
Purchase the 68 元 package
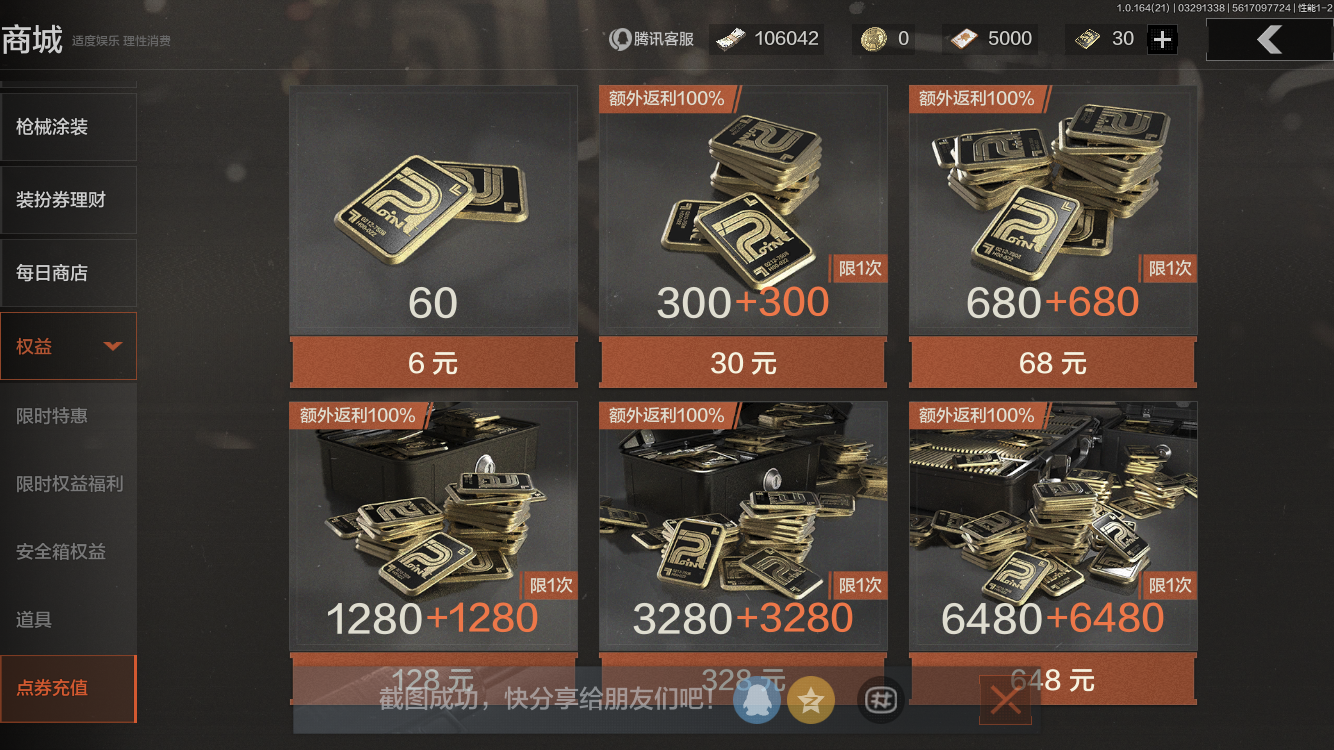[x=1053, y=363]
